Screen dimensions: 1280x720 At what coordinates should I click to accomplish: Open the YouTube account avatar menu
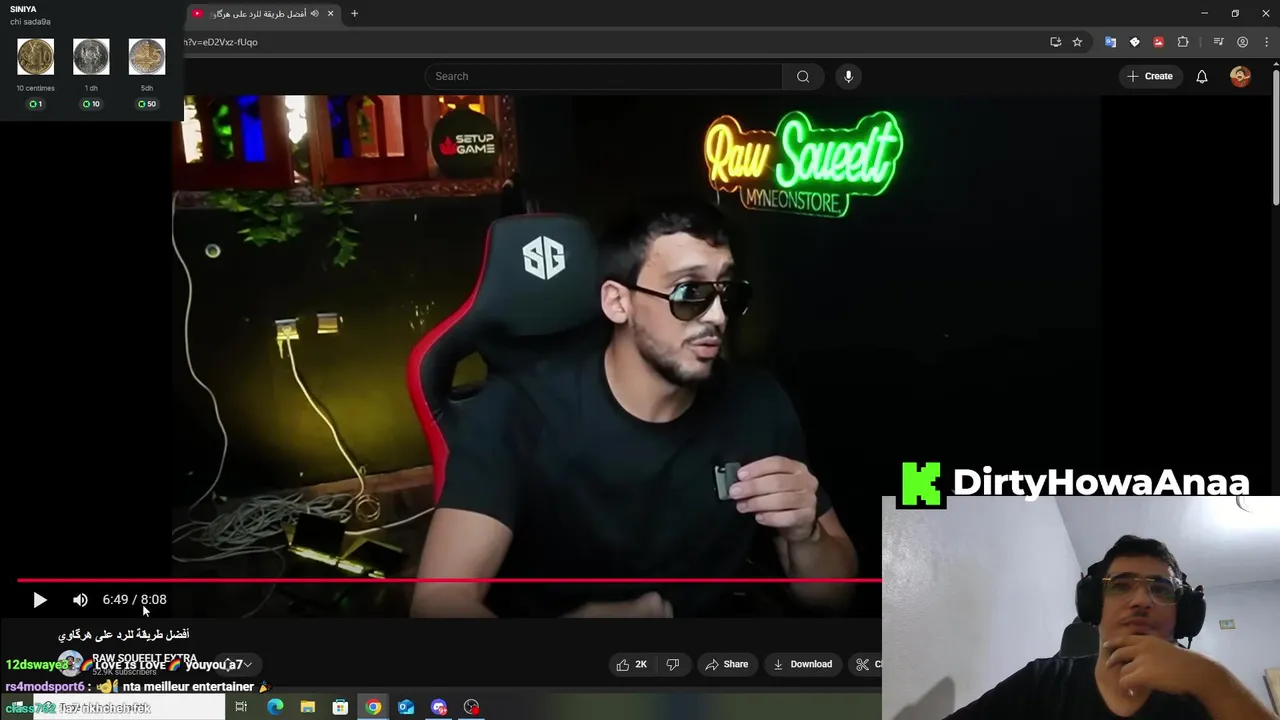1240,76
